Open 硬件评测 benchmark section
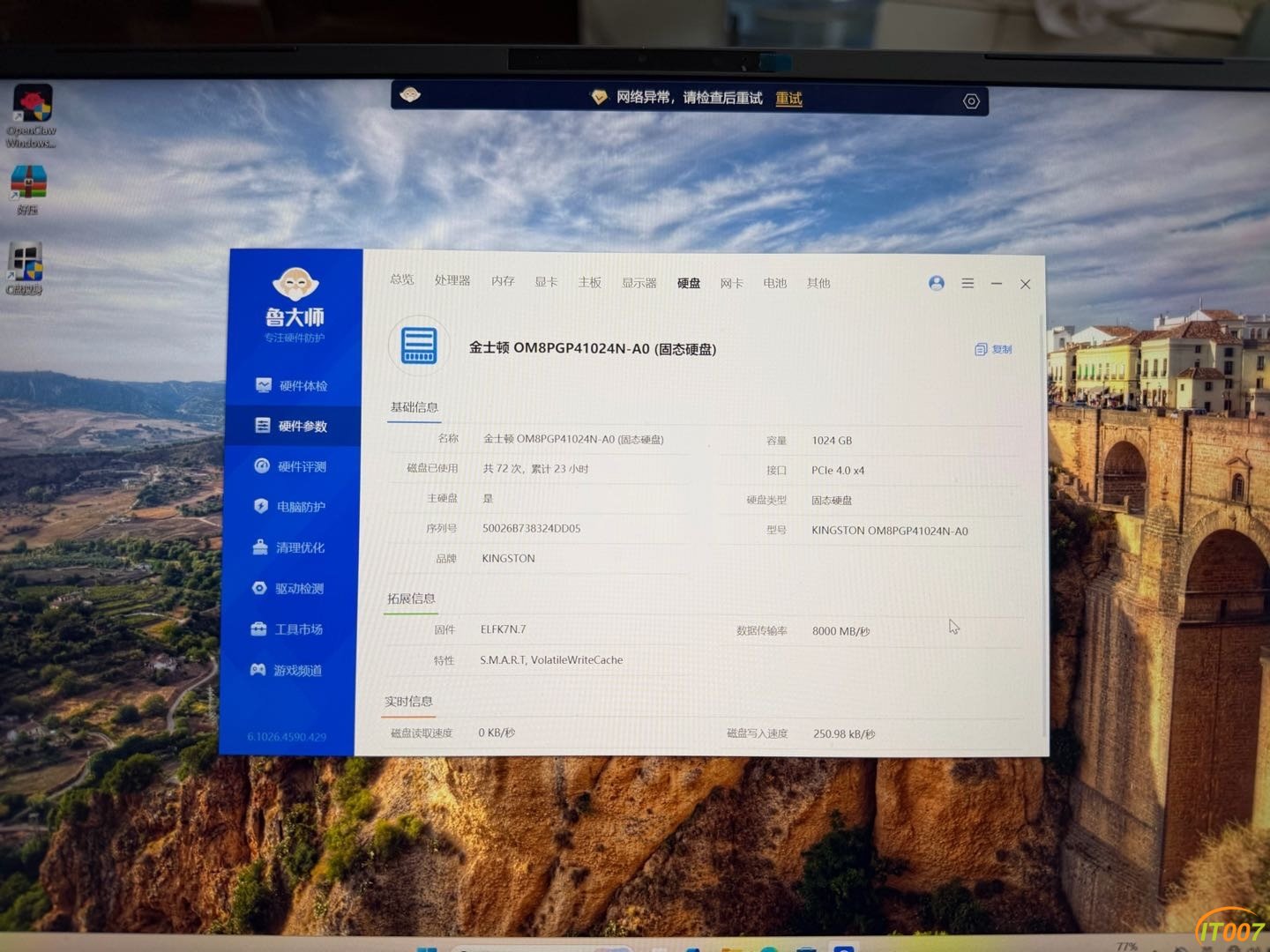1270x952 pixels. [290, 466]
